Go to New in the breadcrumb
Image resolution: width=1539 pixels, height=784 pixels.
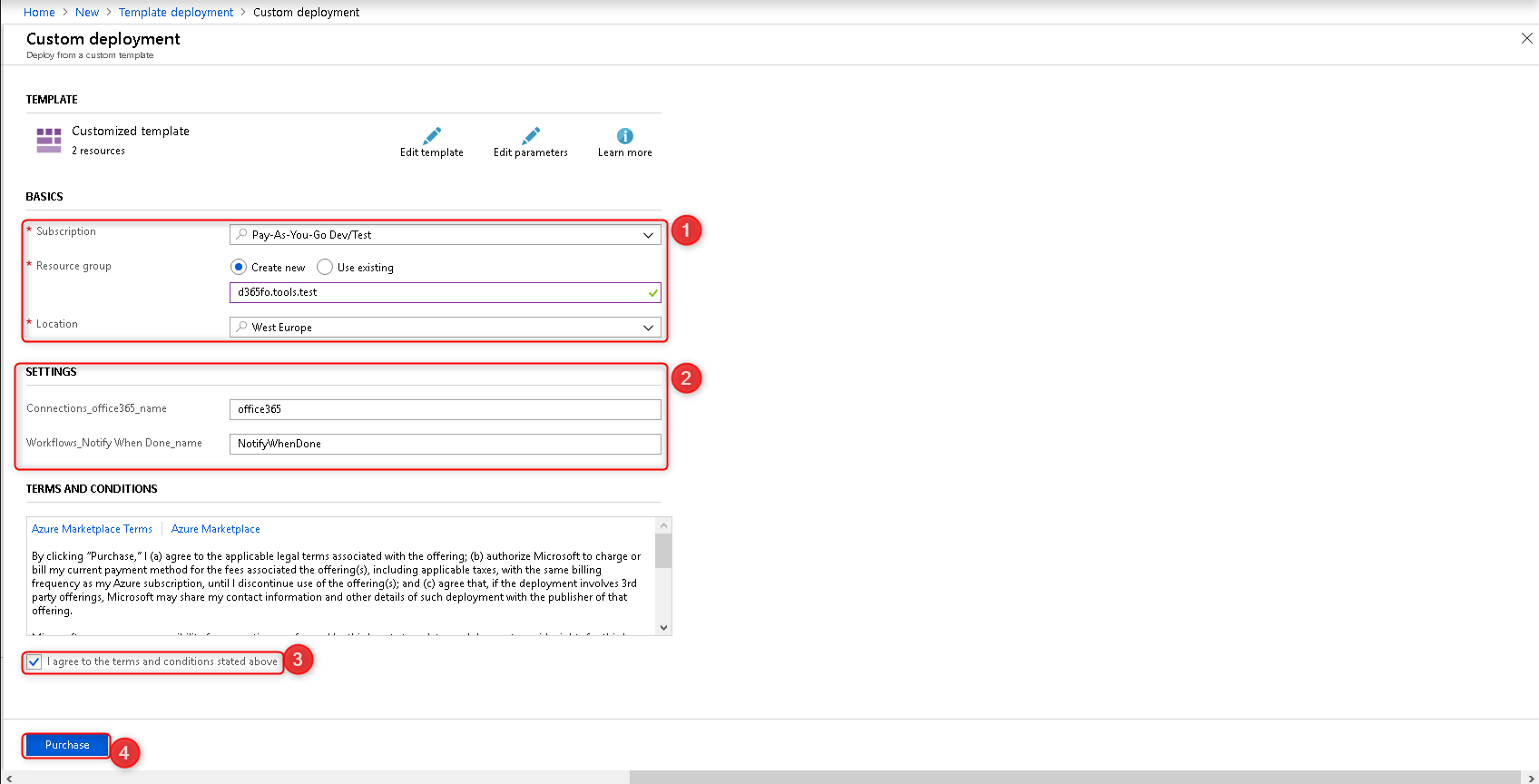pyautogui.click(x=87, y=12)
